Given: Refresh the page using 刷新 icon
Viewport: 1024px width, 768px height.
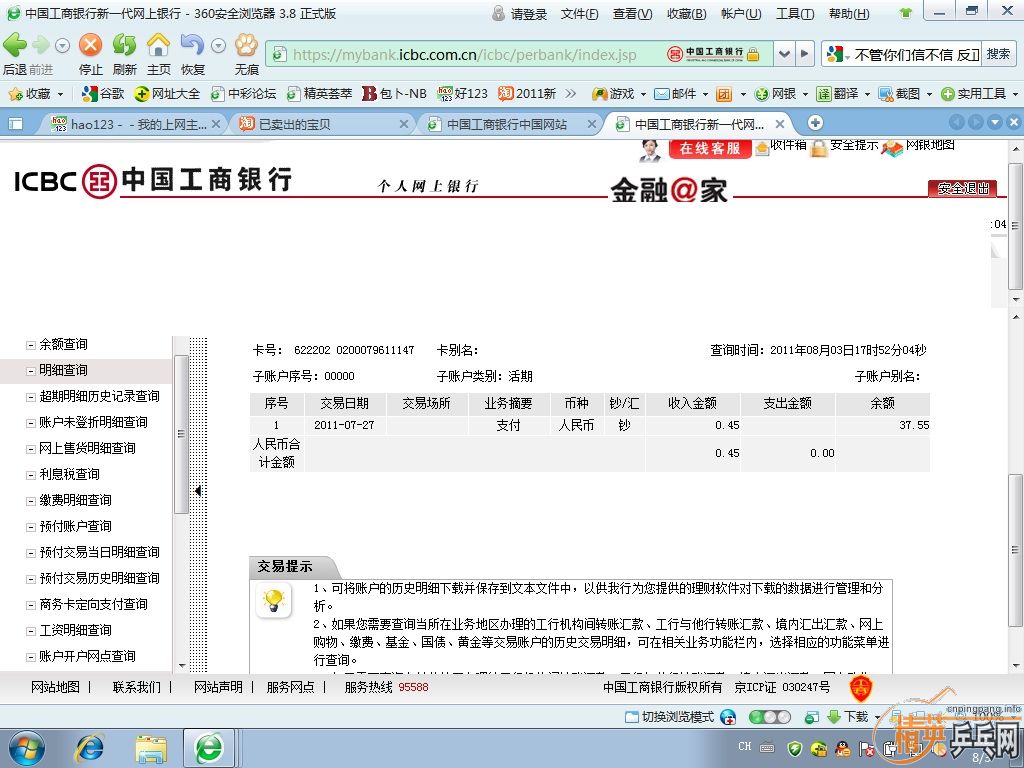Looking at the screenshot, I should point(124,46).
